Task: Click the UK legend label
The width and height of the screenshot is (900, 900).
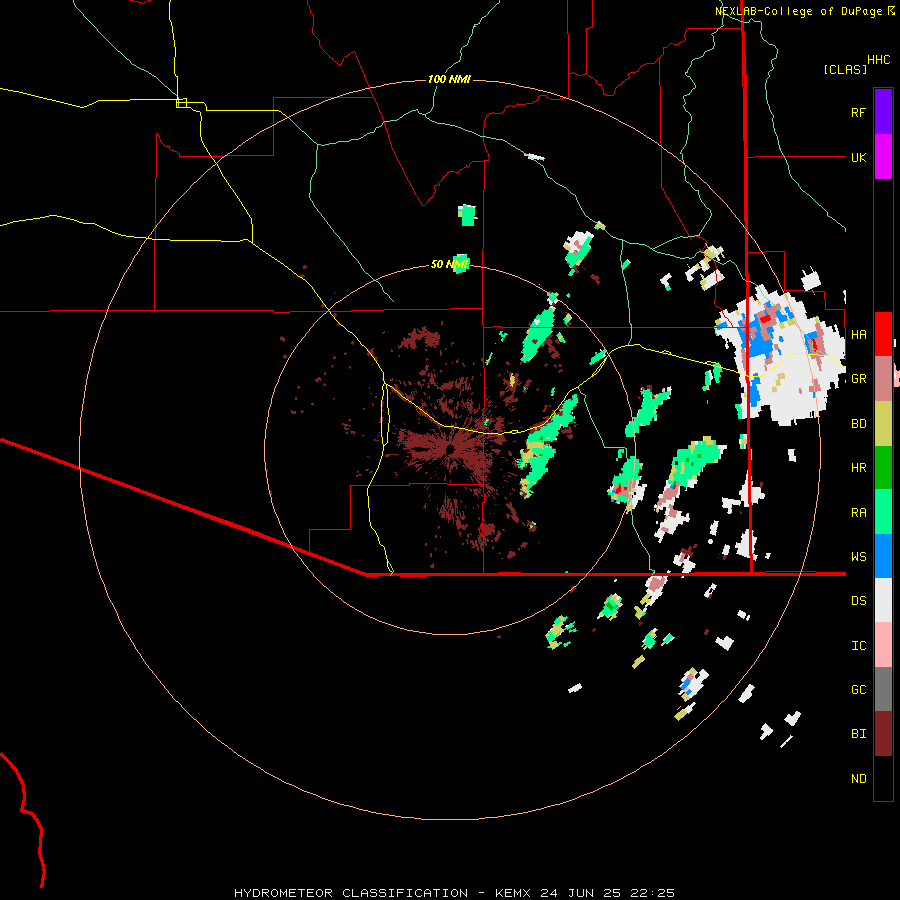Action: pos(858,157)
